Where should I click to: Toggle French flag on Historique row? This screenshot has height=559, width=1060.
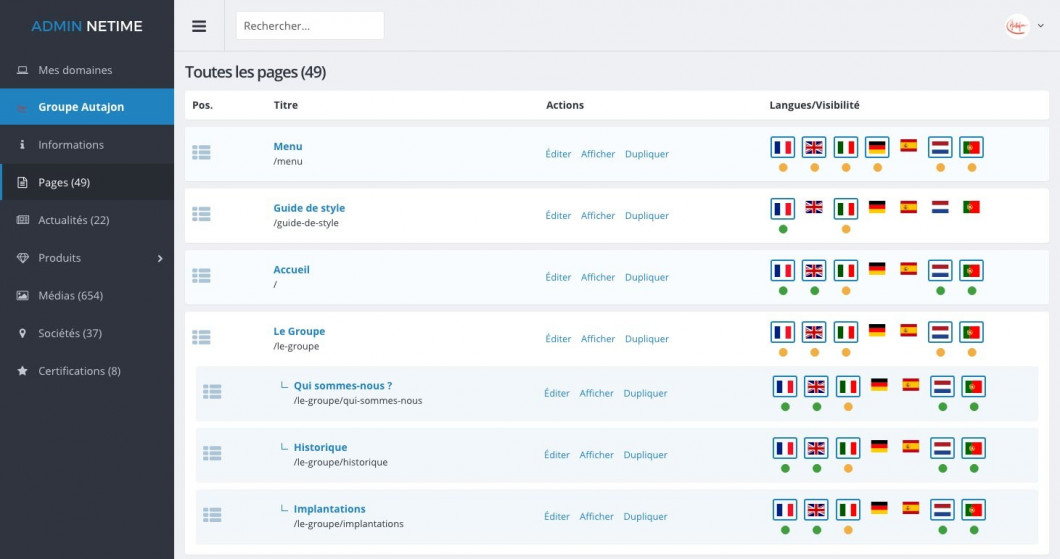point(785,448)
